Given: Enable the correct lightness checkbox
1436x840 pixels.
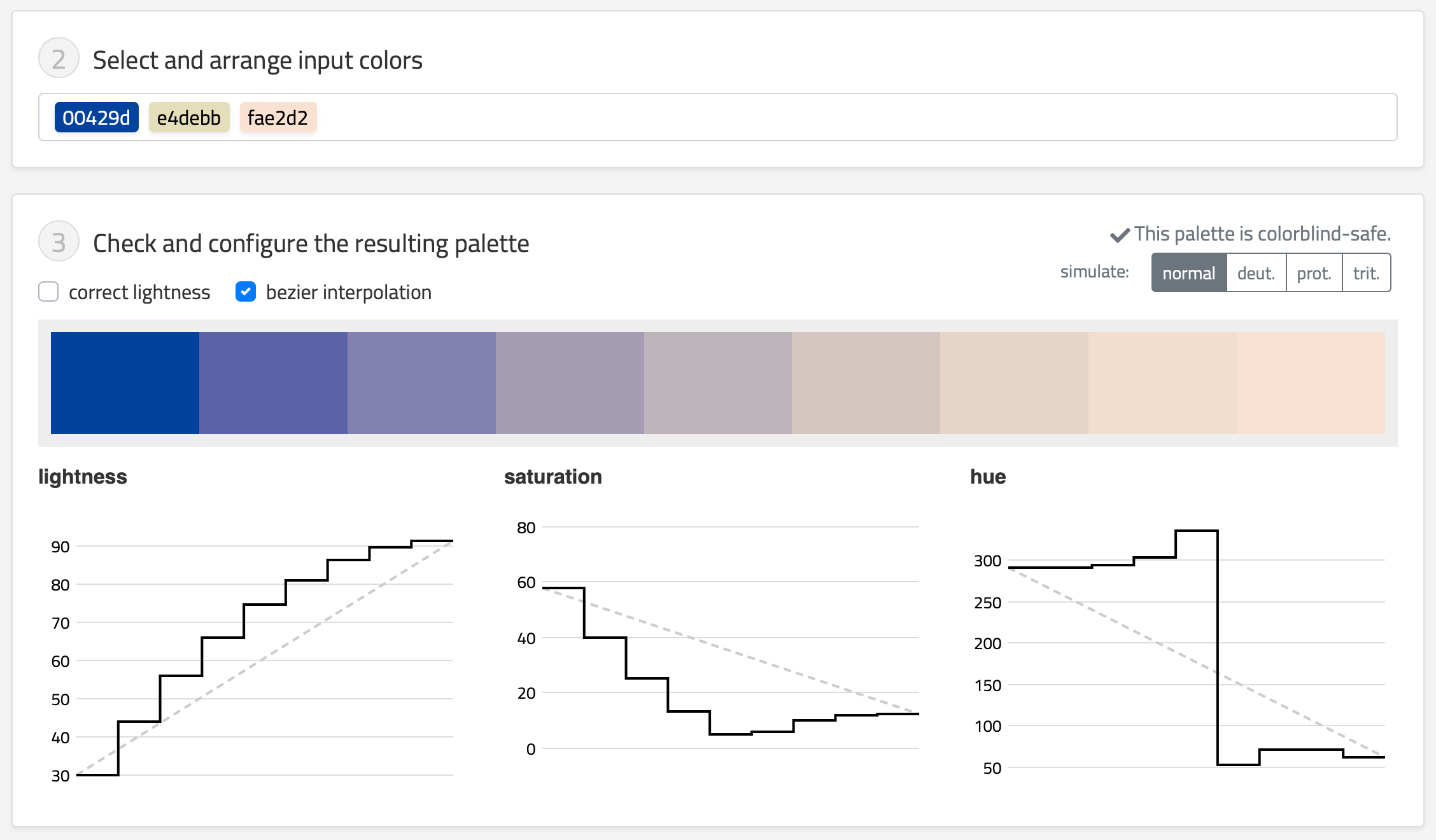Looking at the screenshot, I should pyautogui.click(x=48, y=292).
